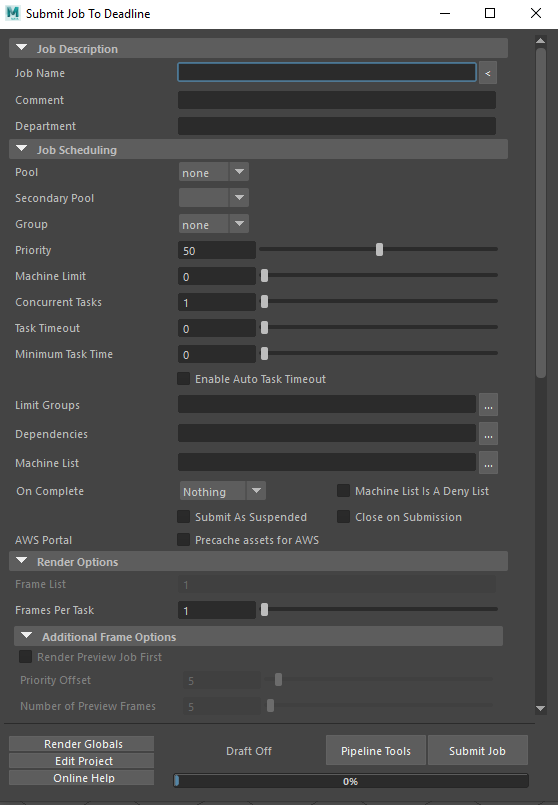Click the Priority slider handle

[x=379, y=250]
